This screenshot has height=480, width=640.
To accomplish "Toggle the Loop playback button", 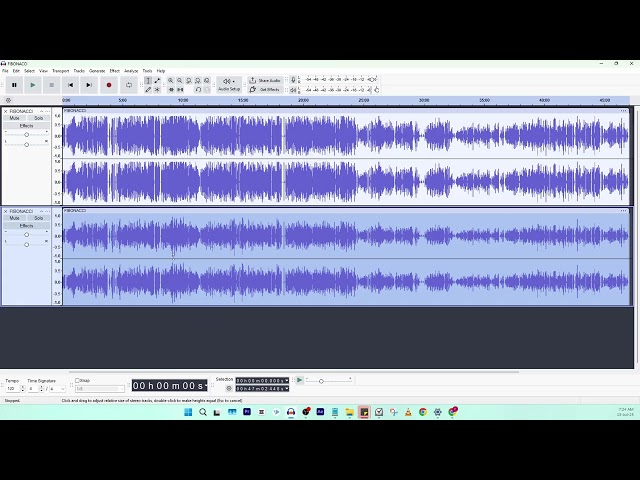I will click(x=129, y=85).
